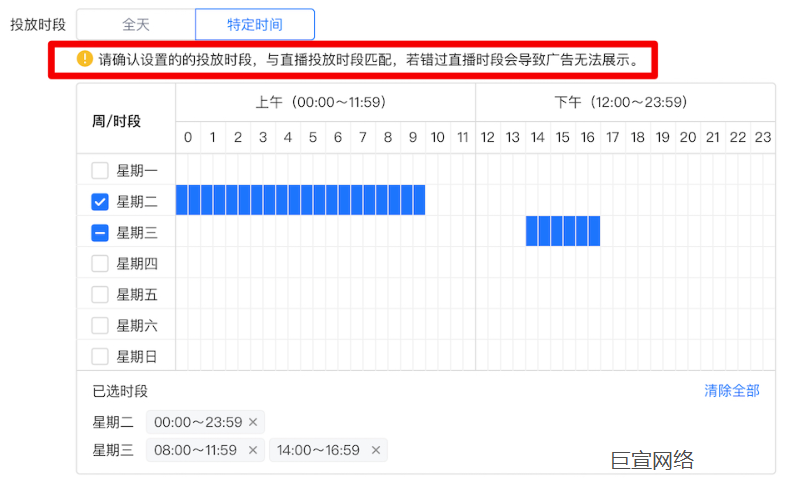Check the 星期五 checkbox
Viewport: 800px width, 490px height.
click(100, 295)
